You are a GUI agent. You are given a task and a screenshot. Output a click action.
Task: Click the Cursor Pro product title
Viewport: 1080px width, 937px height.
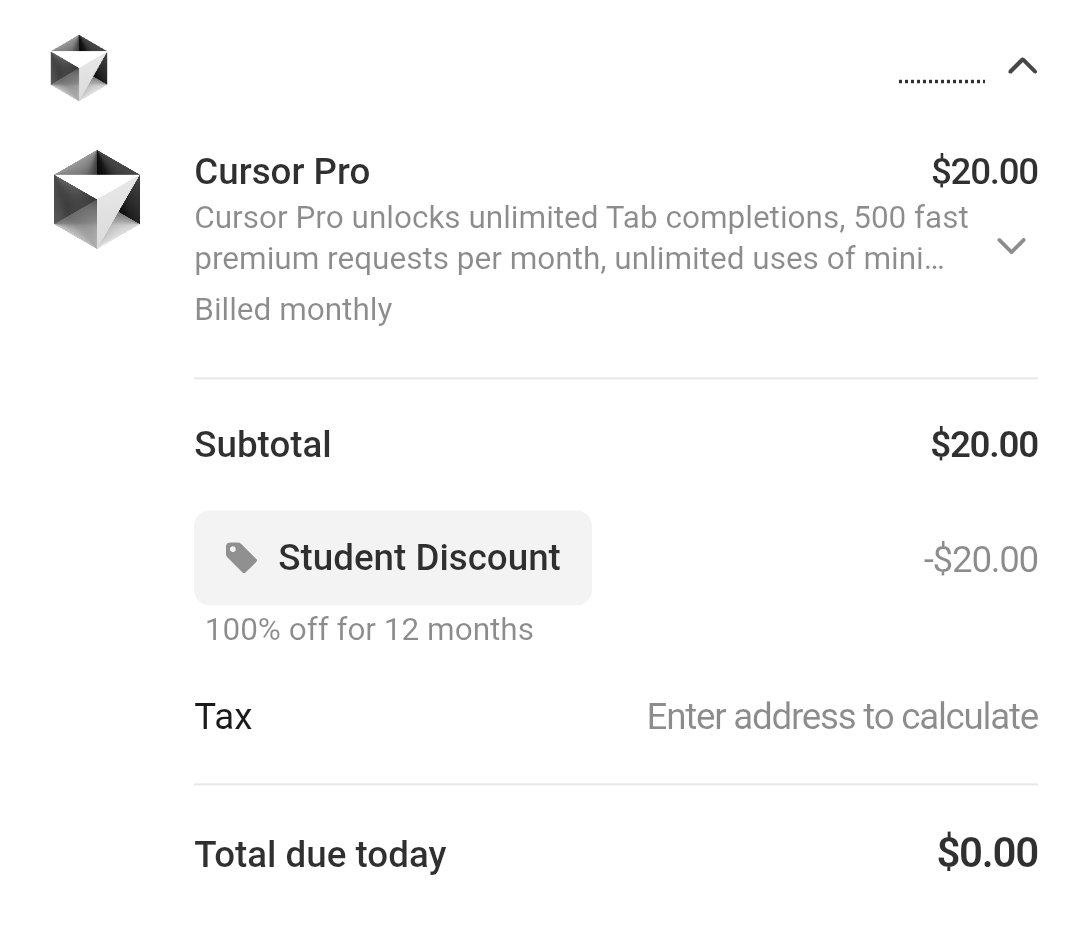(x=282, y=172)
